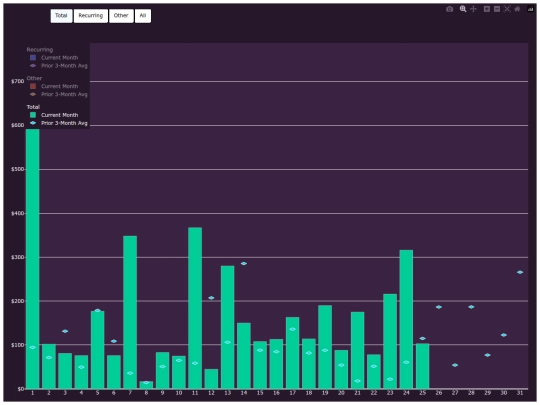This screenshot has width=540, height=405.
Task: Click the $700 y-axis label
Action: click(x=18, y=82)
